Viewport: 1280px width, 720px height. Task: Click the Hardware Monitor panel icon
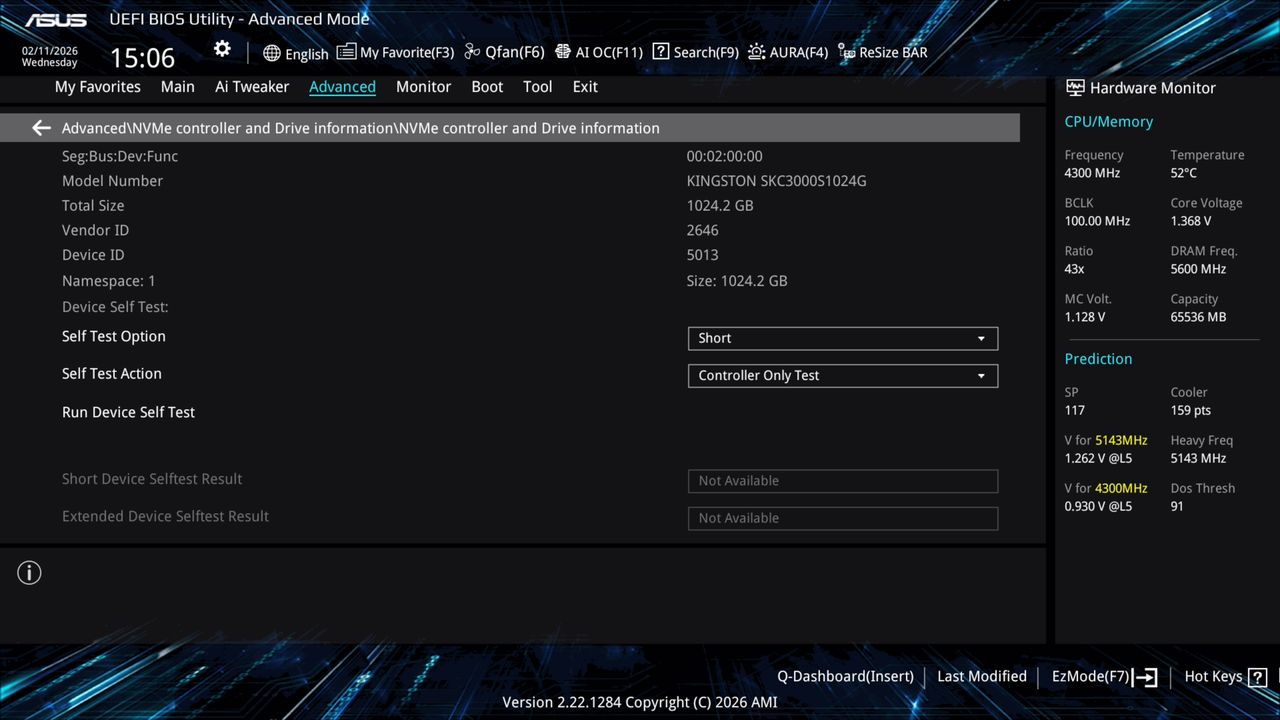click(x=1074, y=88)
